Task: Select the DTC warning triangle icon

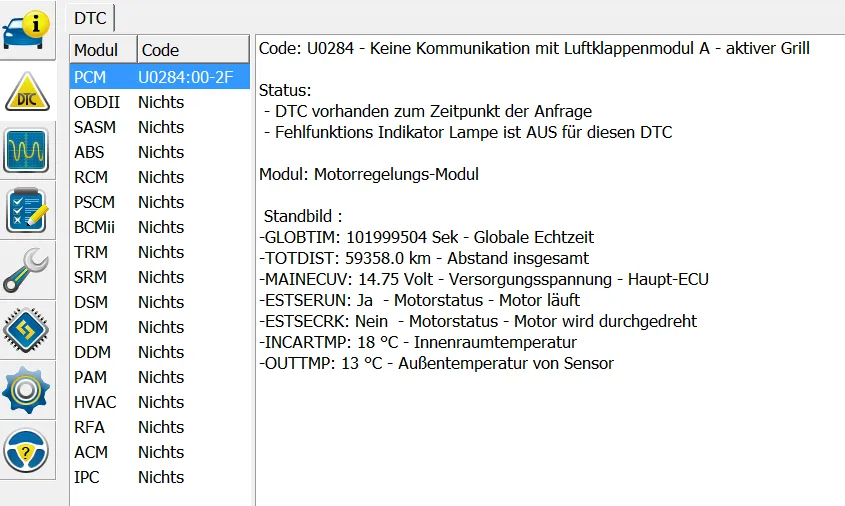Action: click(27, 92)
